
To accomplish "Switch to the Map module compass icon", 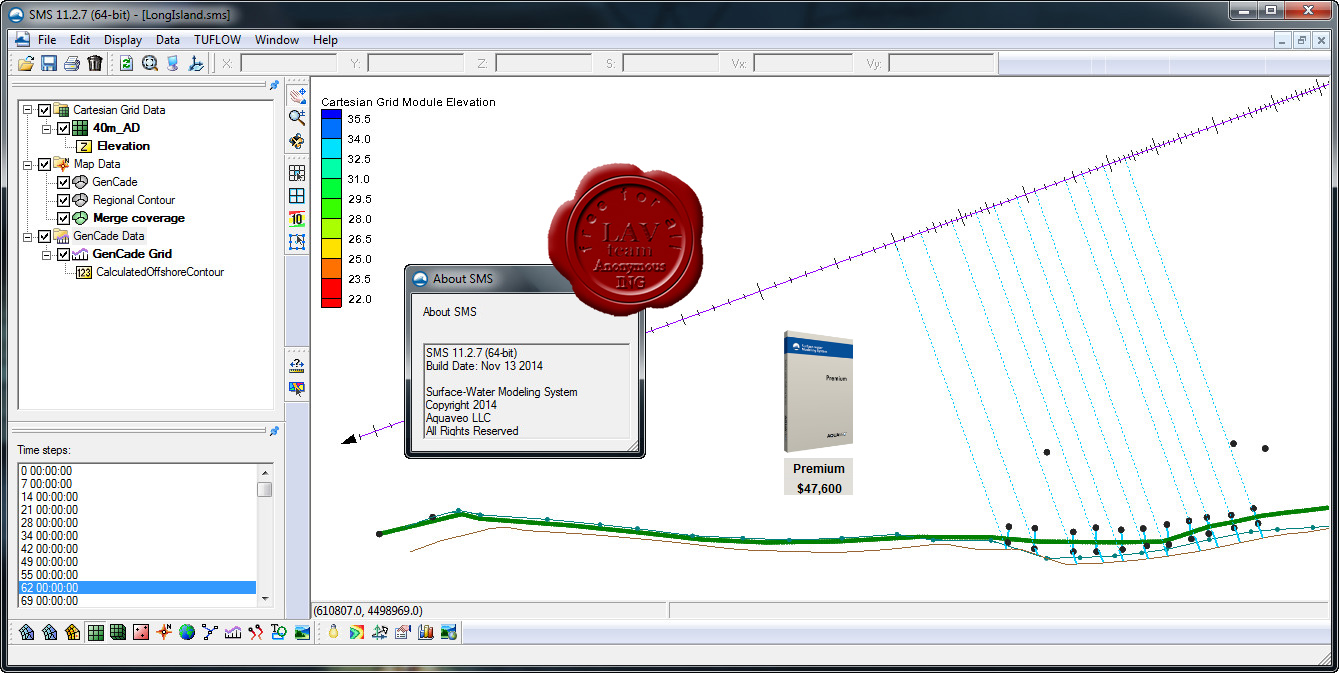I will (164, 632).
